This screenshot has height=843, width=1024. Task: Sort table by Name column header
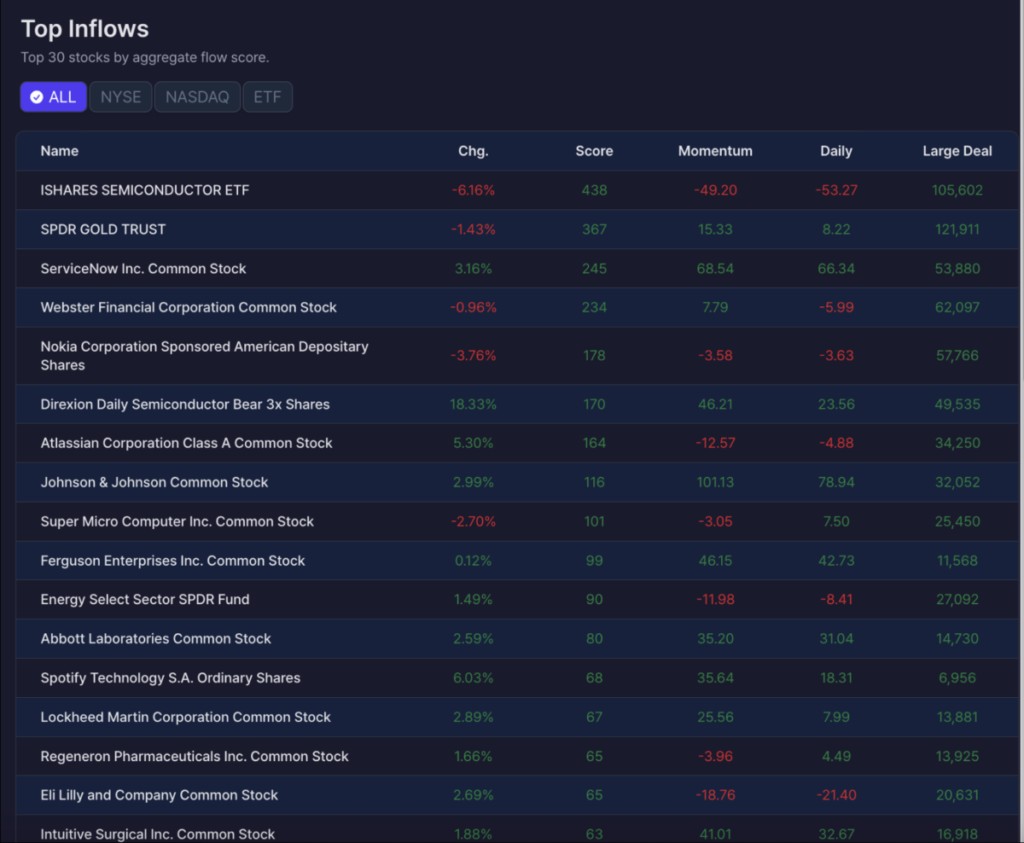(59, 151)
